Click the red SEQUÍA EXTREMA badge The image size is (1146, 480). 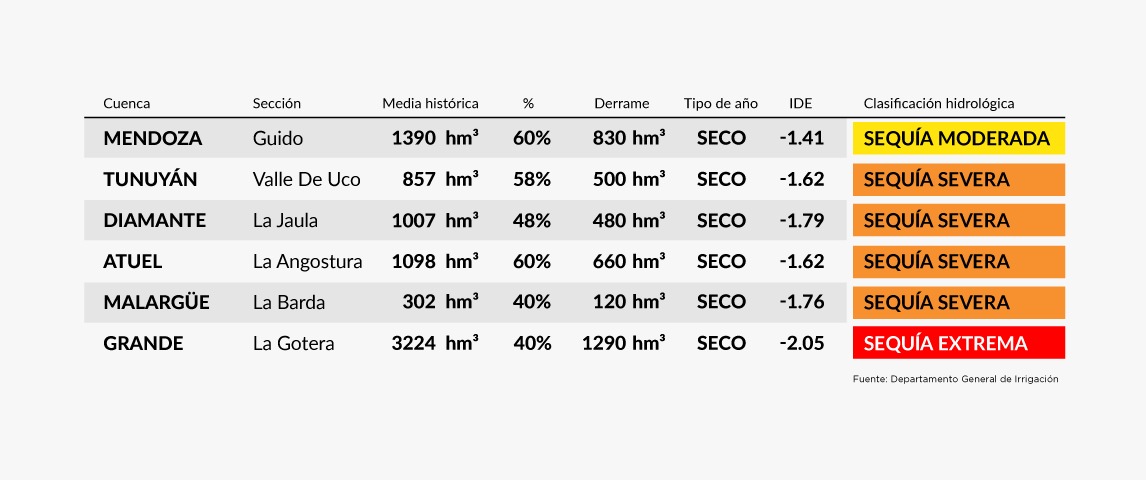(x=958, y=343)
